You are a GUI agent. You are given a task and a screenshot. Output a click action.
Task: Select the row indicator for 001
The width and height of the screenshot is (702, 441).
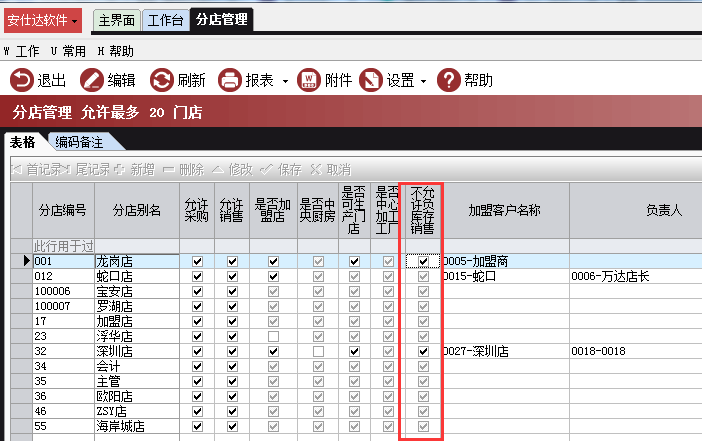21,261
